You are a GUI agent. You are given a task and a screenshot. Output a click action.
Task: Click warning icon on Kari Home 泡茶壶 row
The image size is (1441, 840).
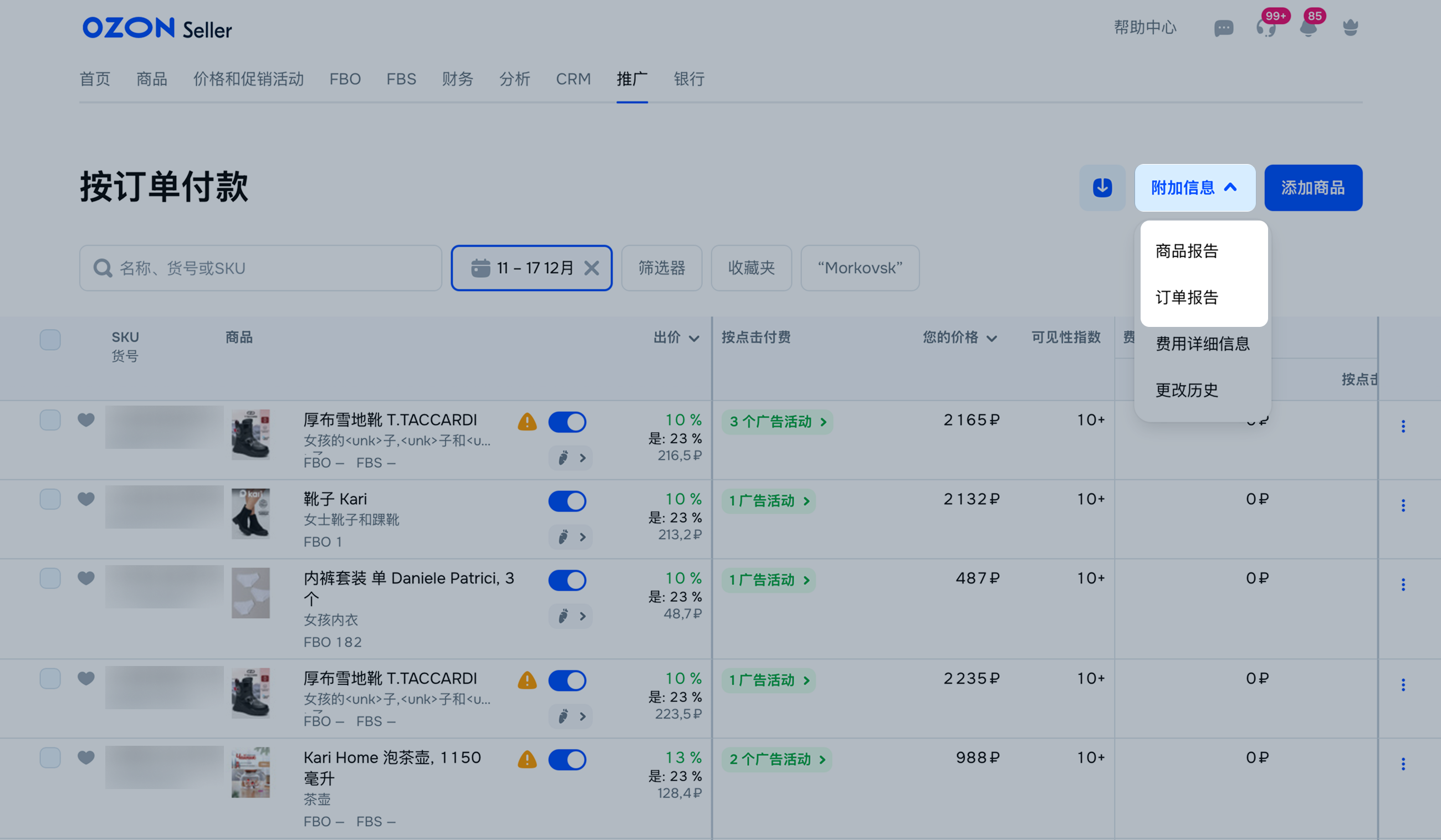[x=527, y=759]
